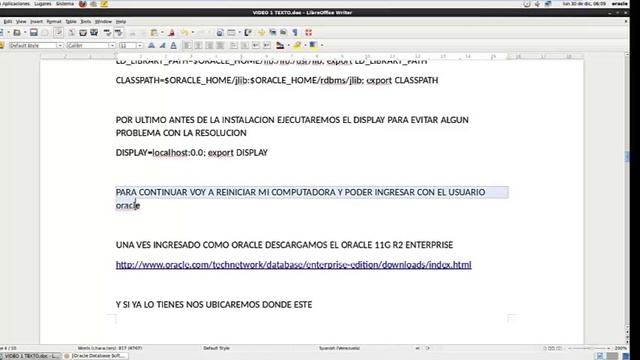Click the zoom slider in status bar

click(x=589, y=348)
